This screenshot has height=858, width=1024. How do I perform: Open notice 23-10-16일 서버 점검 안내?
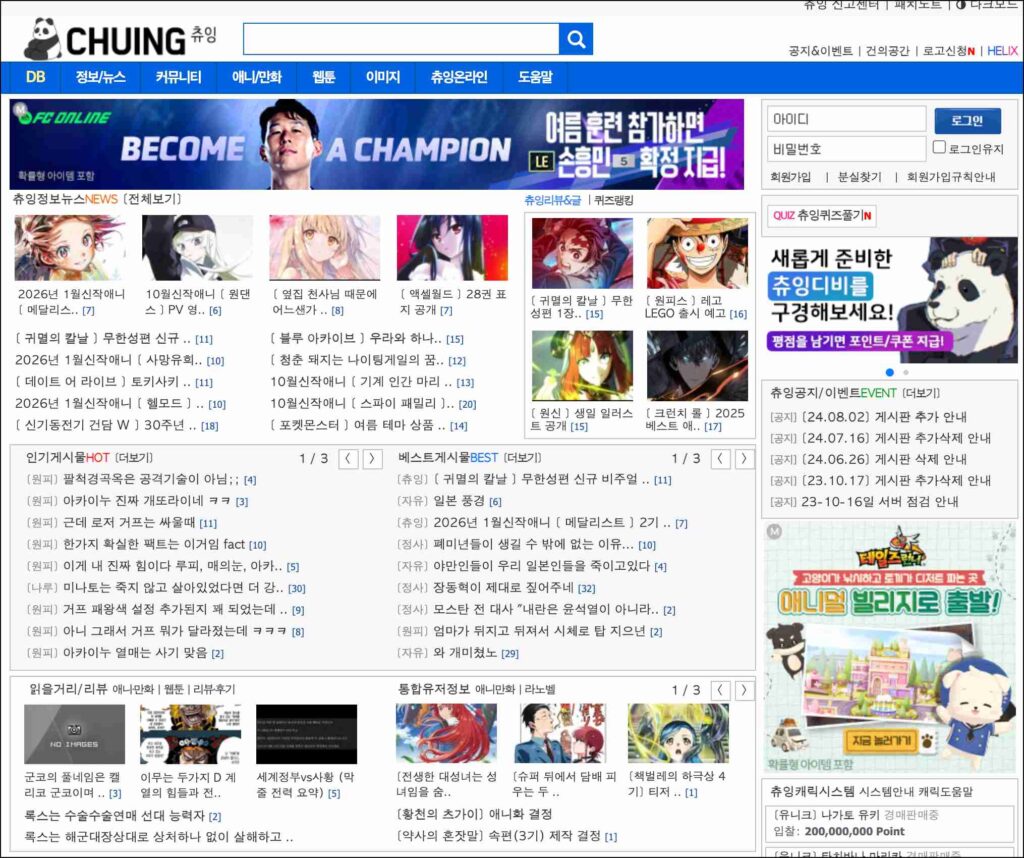coord(879,501)
